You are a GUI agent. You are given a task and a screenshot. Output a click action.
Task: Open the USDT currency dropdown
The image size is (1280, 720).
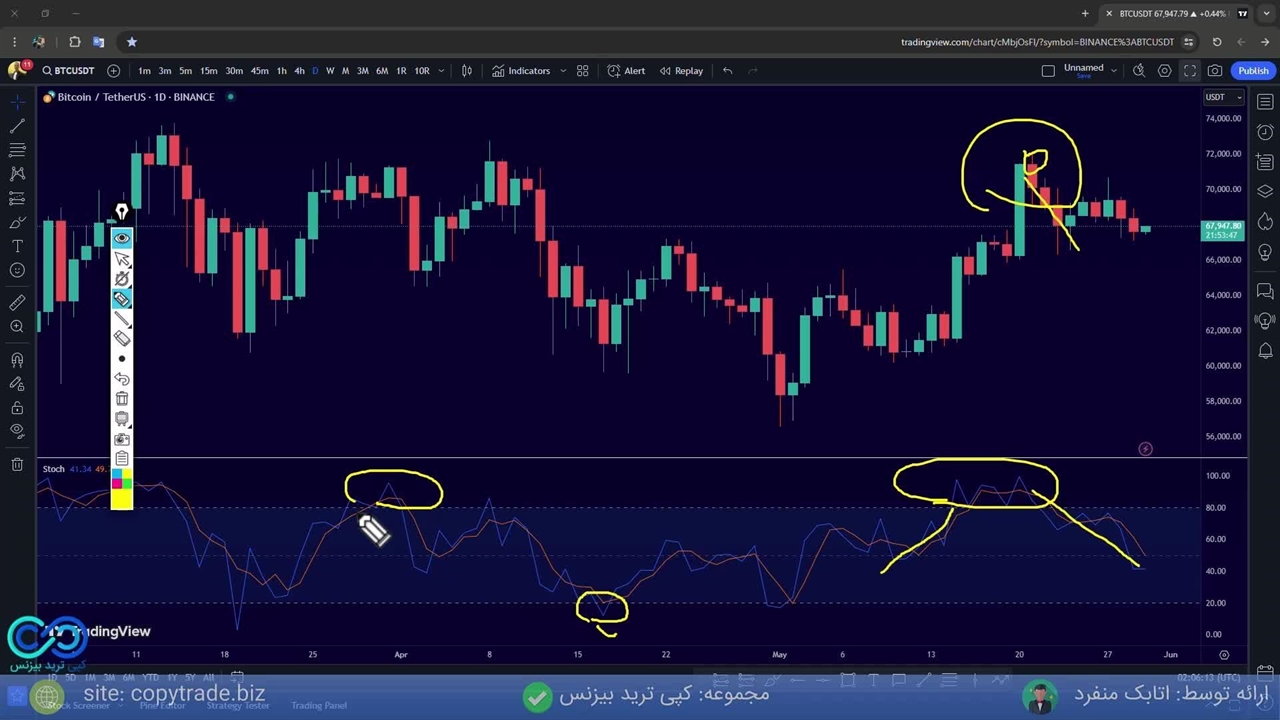click(x=1223, y=97)
